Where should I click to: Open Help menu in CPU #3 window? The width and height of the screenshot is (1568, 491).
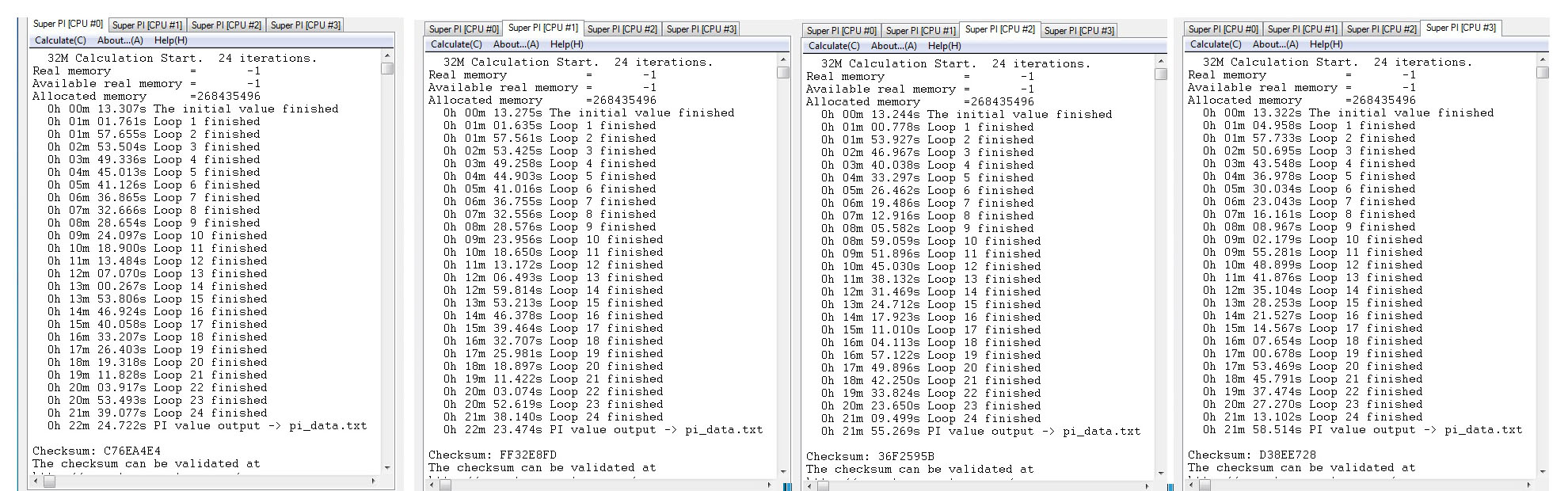1326,44
